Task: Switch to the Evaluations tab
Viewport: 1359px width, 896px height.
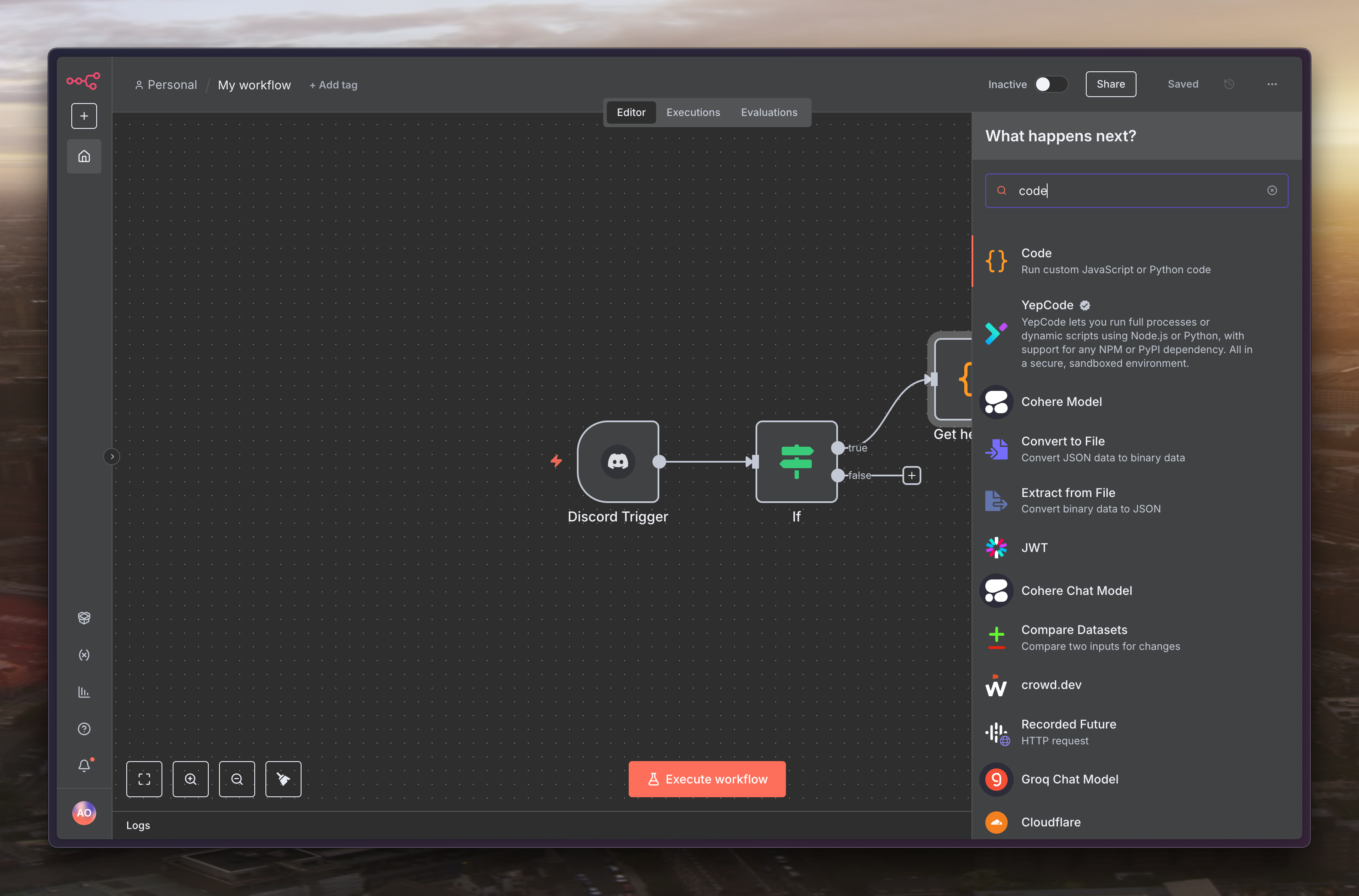Action: (x=769, y=113)
